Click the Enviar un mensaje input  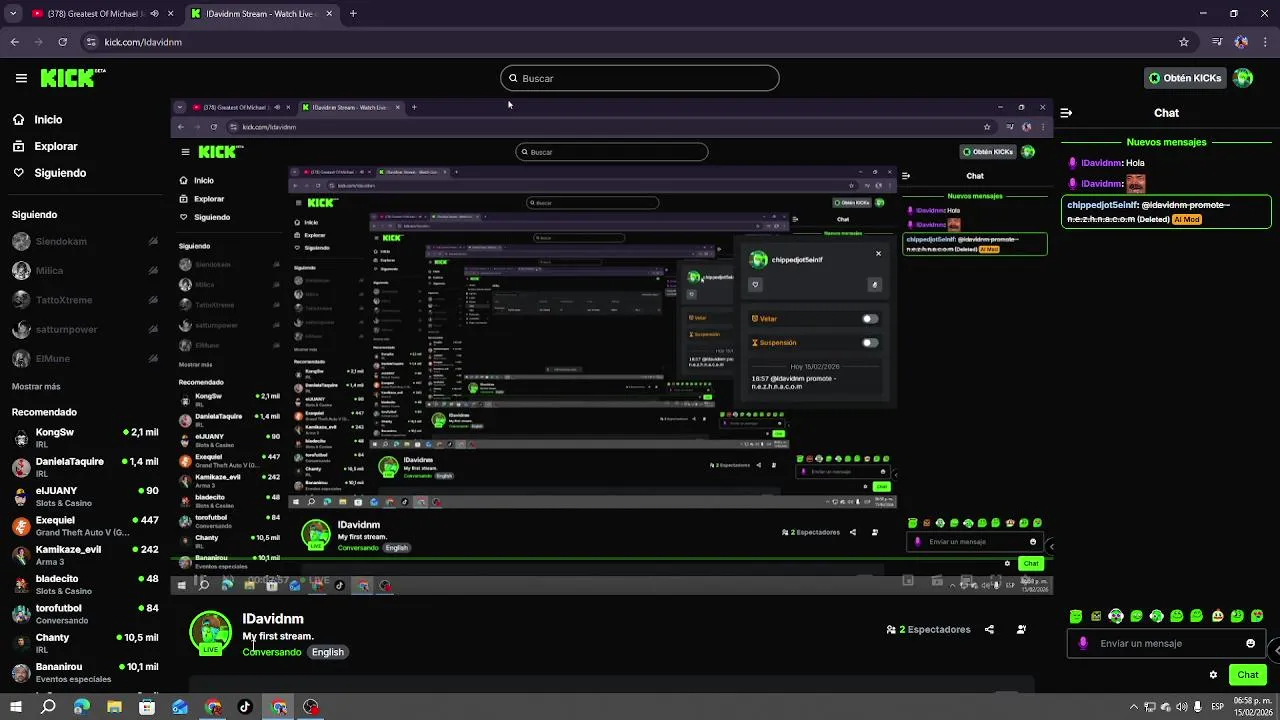[1165, 643]
